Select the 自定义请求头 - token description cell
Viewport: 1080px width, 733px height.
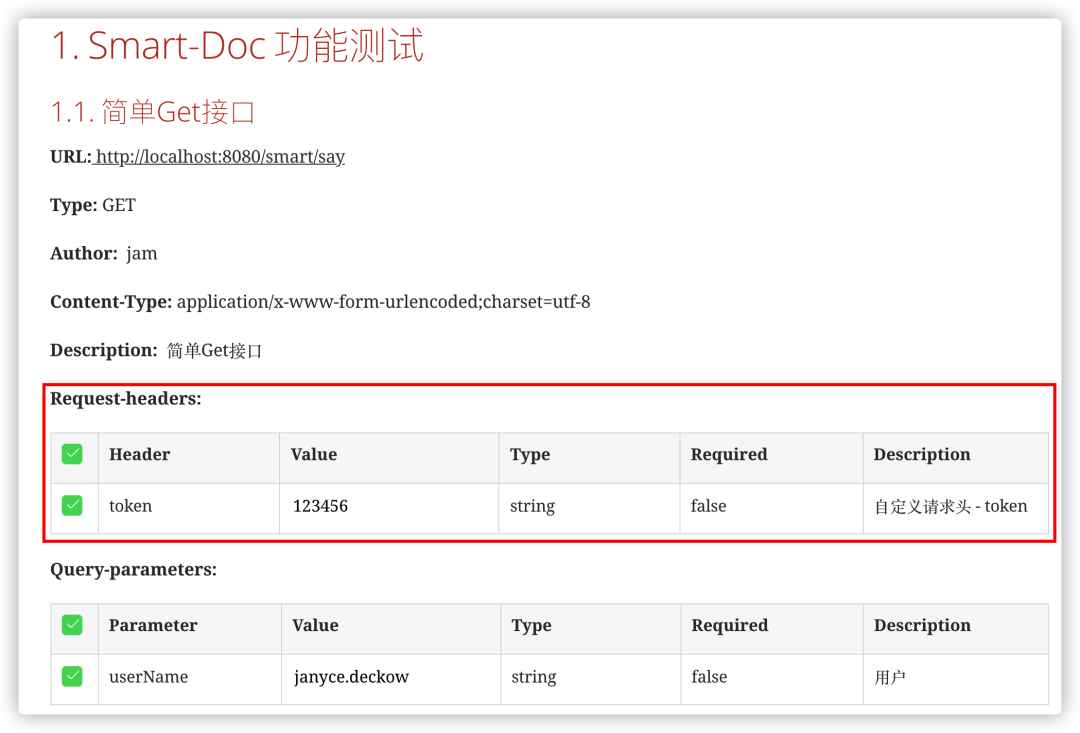pos(956,508)
